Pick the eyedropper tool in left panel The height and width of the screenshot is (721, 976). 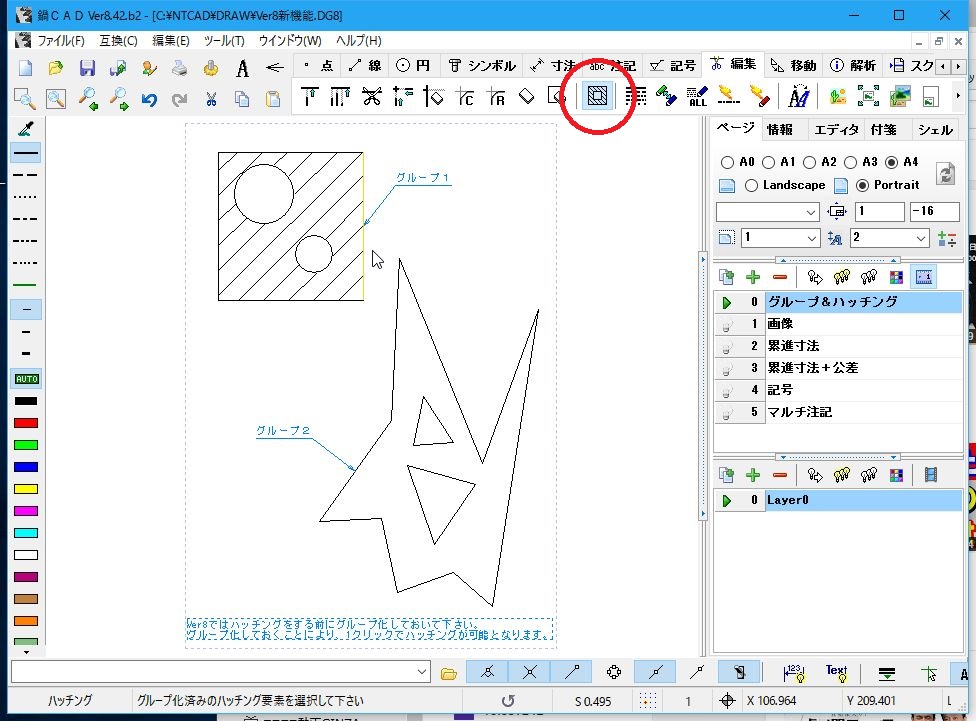click(x=26, y=129)
